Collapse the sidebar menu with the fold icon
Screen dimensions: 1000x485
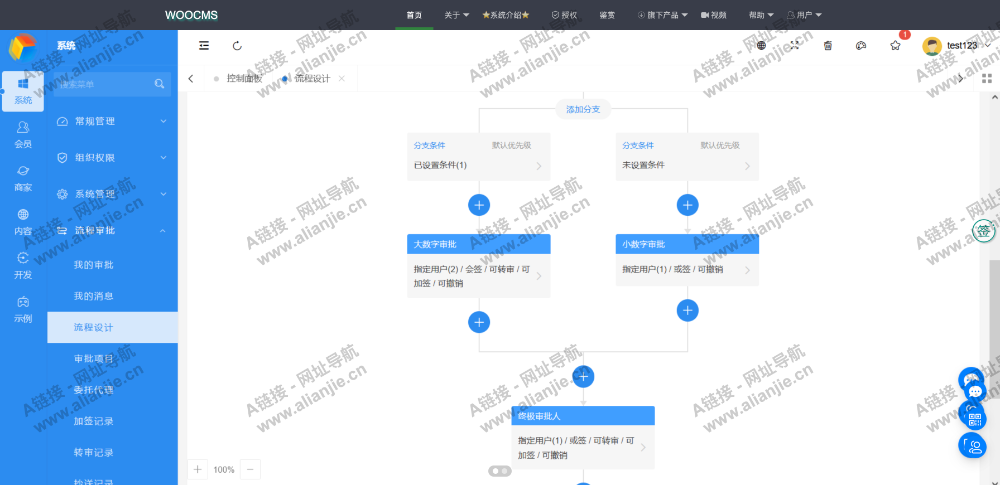tap(204, 45)
